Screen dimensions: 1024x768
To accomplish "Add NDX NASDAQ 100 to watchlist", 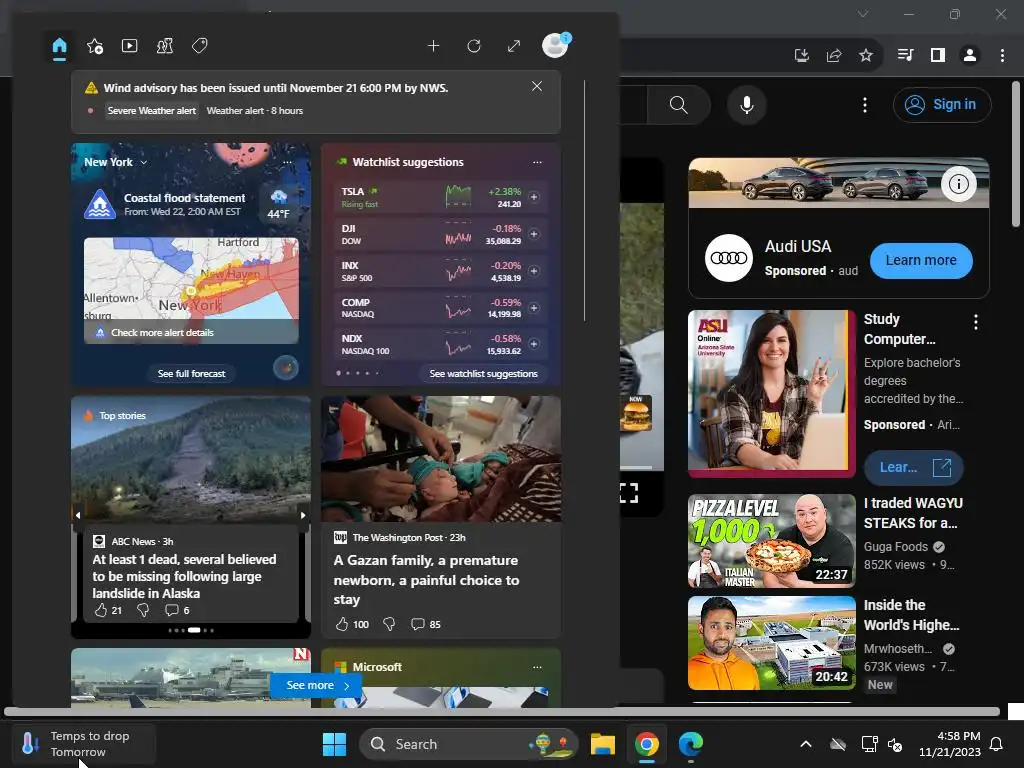I will click(534, 344).
